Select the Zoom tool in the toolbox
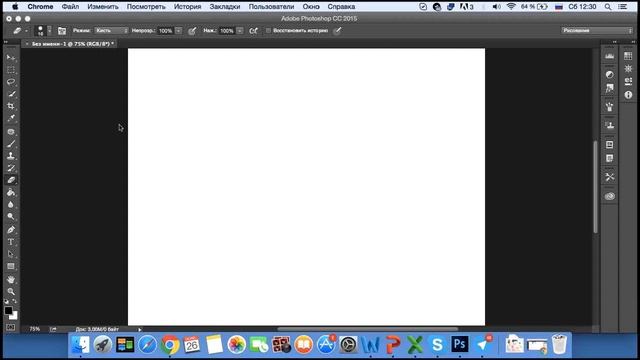Viewport: 640px width, 360px height. tap(11, 291)
